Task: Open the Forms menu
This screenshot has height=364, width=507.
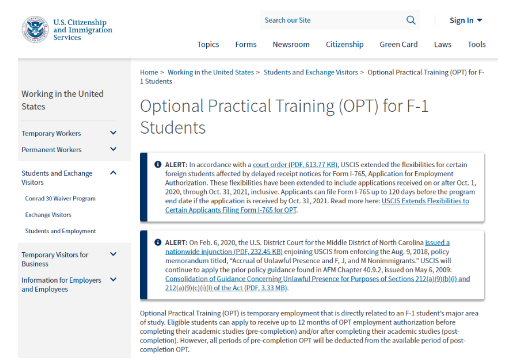Action: (246, 44)
